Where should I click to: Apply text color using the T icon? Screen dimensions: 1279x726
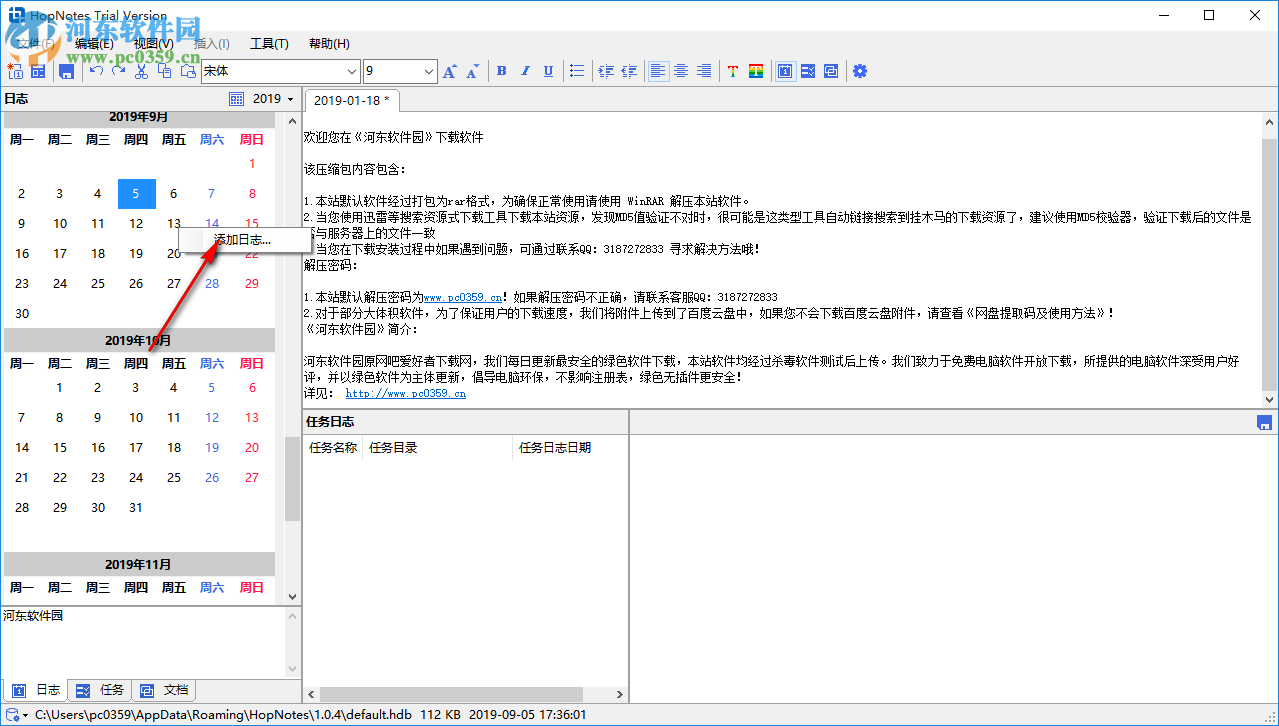733,71
